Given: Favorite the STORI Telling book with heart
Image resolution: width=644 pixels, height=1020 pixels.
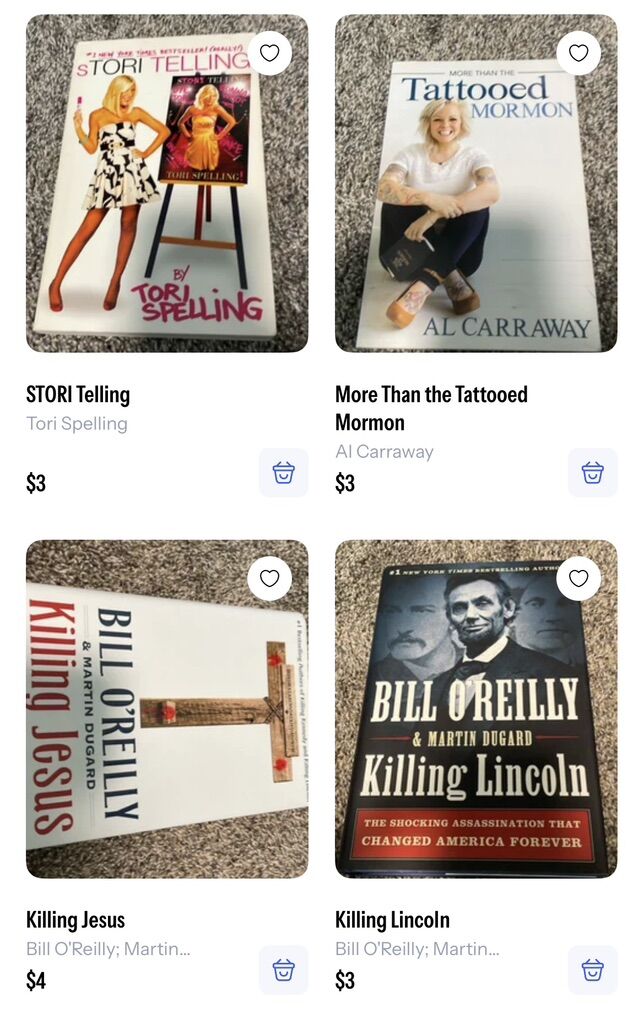Looking at the screenshot, I should (269, 53).
